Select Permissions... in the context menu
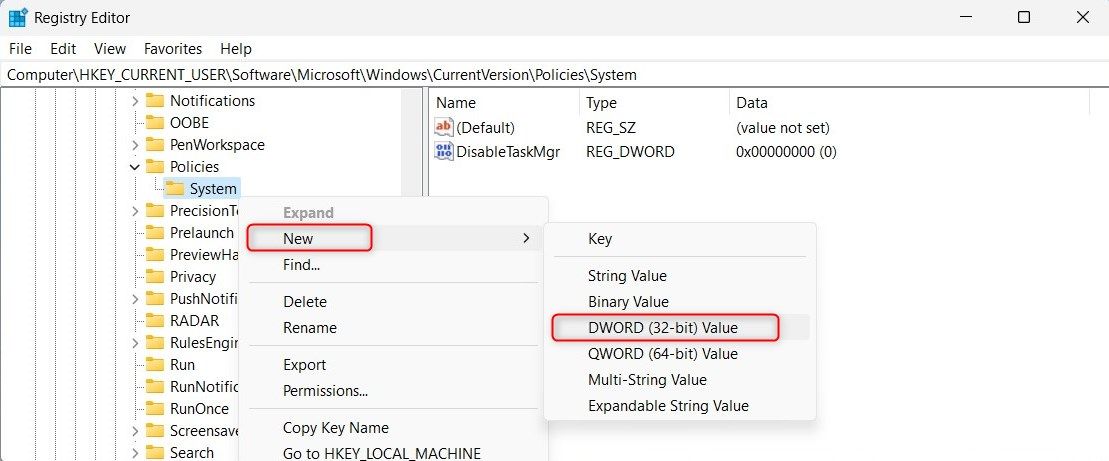This screenshot has width=1109, height=461. pyautogui.click(x=325, y=391)
